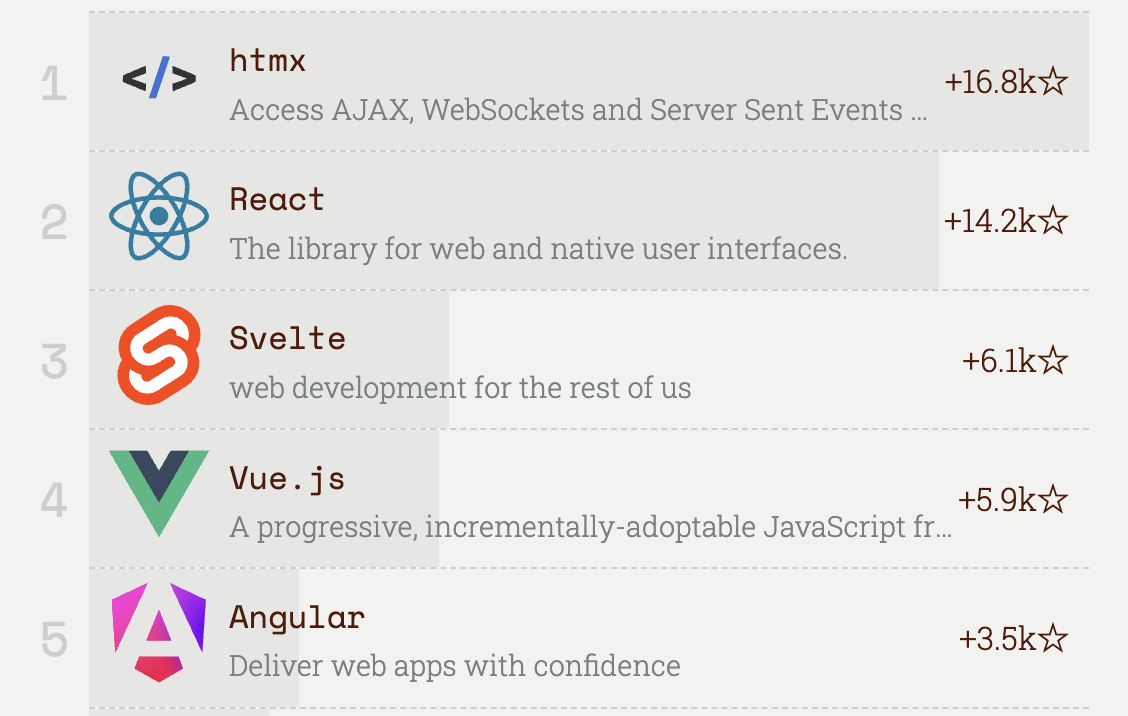Open the Angular project title link
Image resolution: width=1128 pixels, height=716 pixels.
pos(297,618)
